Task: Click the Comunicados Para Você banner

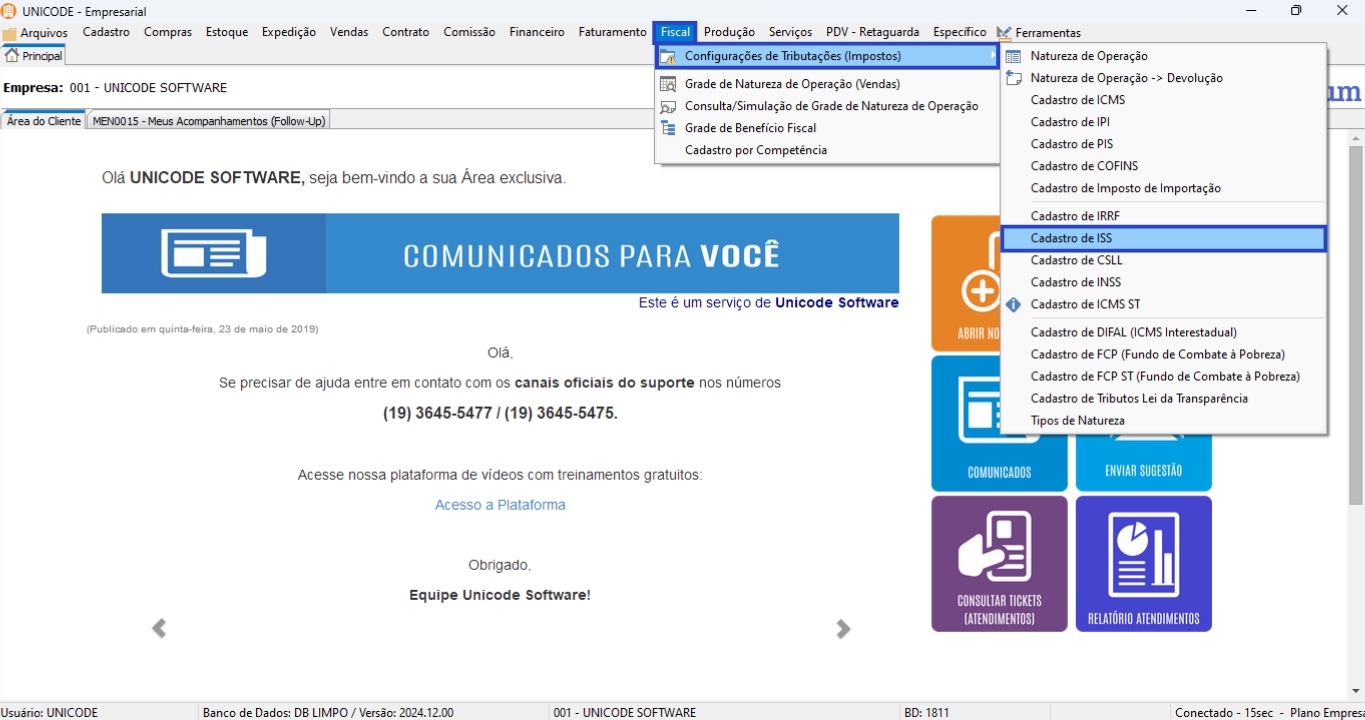Action: point(500,253)
